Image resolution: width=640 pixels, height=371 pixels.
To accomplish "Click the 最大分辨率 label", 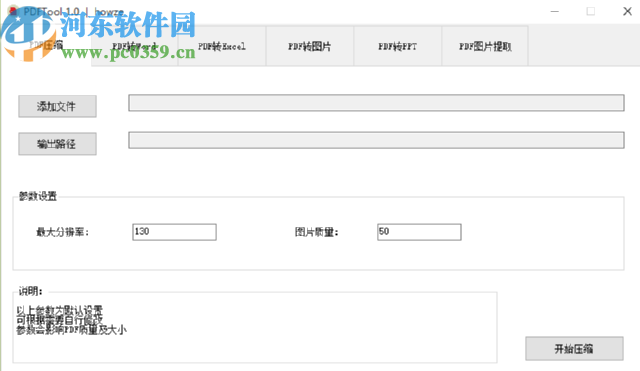I will [x=62, y=232].
